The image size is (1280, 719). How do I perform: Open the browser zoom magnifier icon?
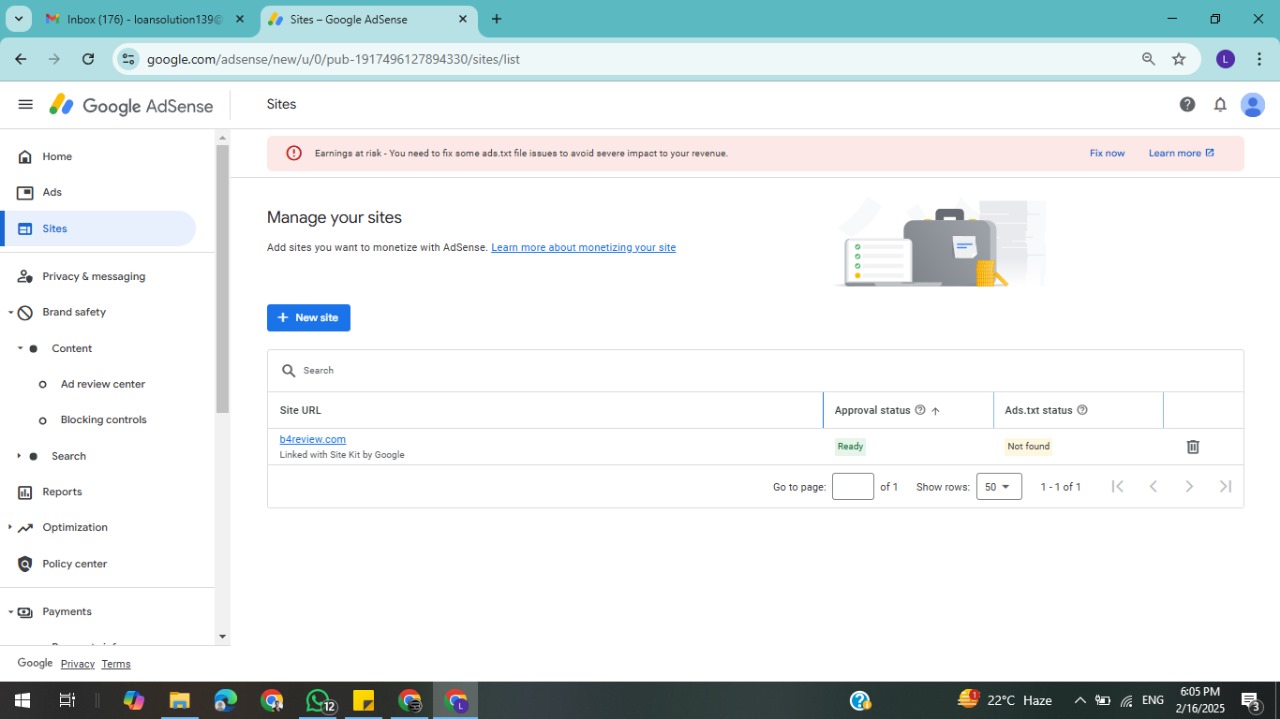pyautogui.click(x=1148, y=59)
